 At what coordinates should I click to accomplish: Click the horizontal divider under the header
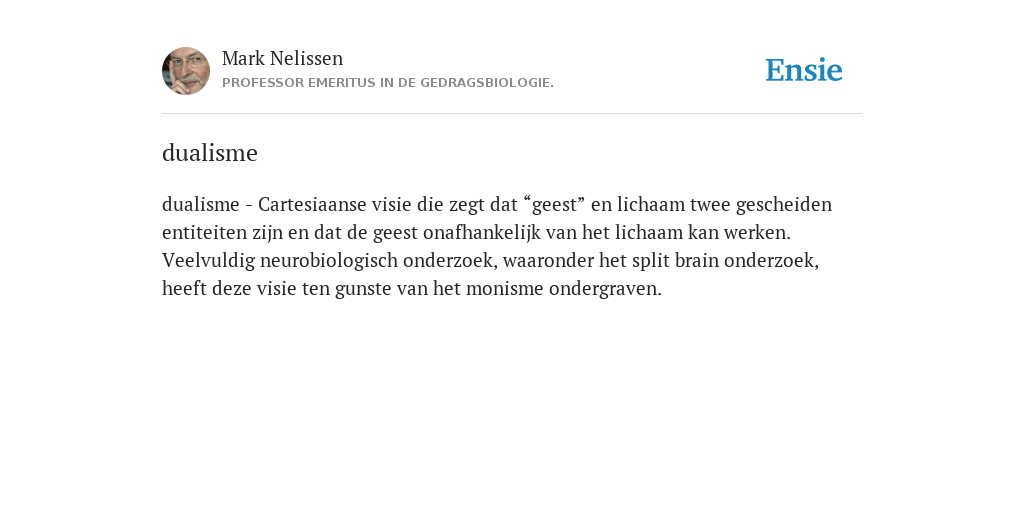[x=512, y=114]
